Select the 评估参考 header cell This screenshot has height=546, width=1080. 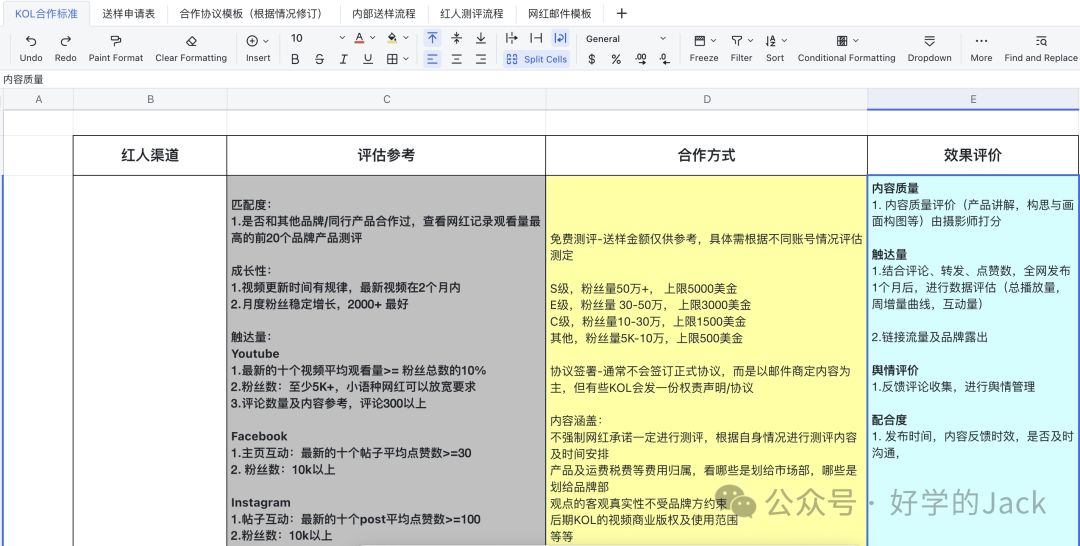[386, 156]
